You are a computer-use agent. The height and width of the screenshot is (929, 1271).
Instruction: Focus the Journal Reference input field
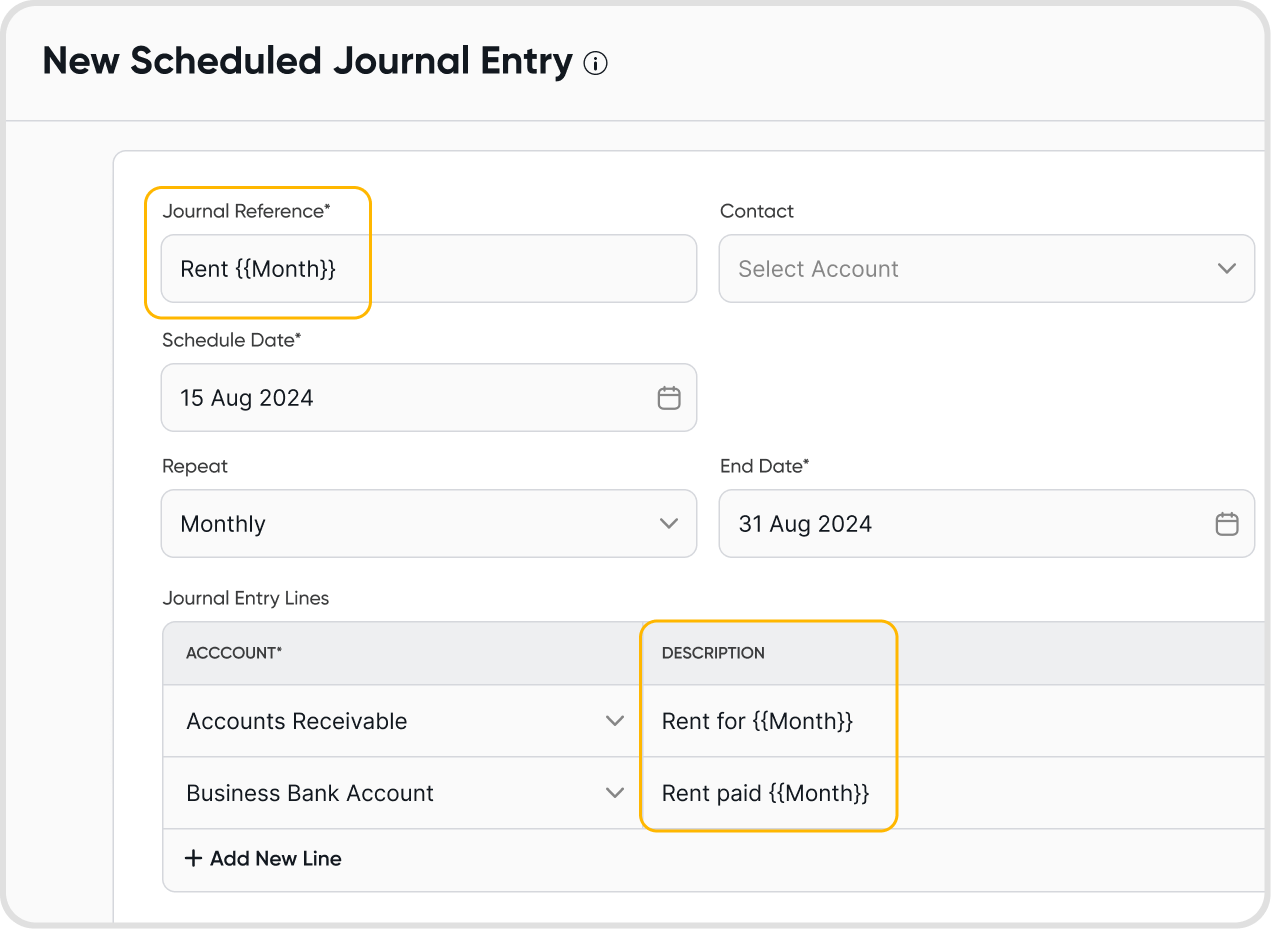[x=428, y=269]
